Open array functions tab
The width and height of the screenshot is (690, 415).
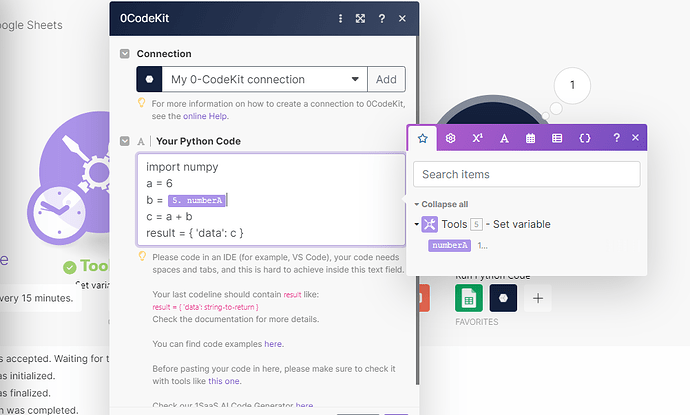pyautogui.click(x=557, y=138)
